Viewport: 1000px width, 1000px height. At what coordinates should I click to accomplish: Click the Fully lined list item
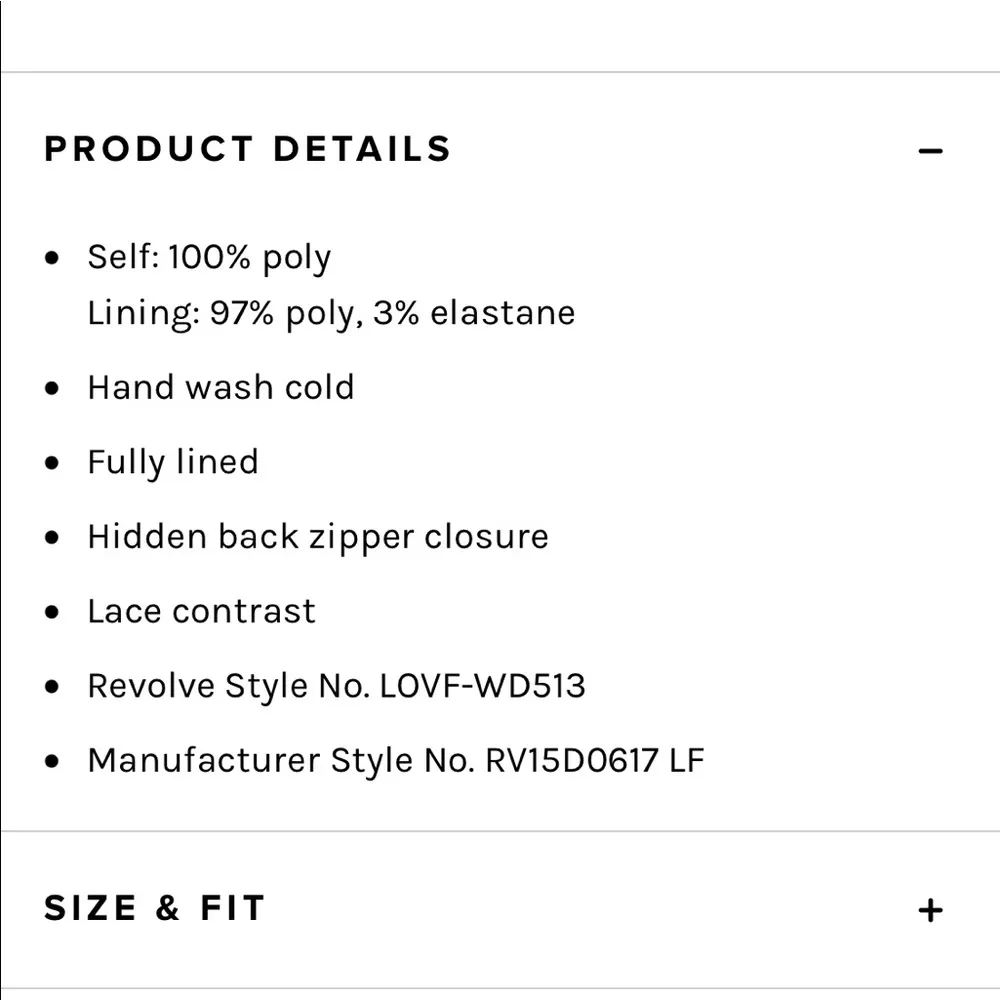(174, 461)
